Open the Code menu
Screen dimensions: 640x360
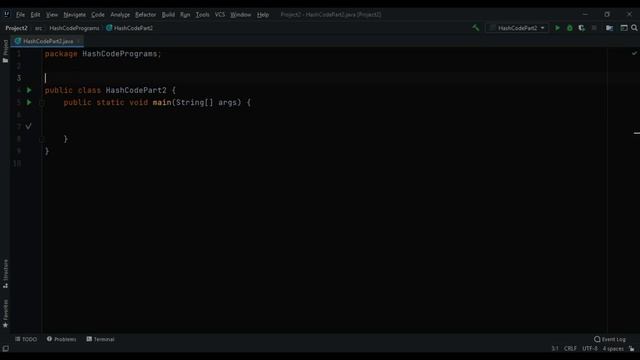98,15
